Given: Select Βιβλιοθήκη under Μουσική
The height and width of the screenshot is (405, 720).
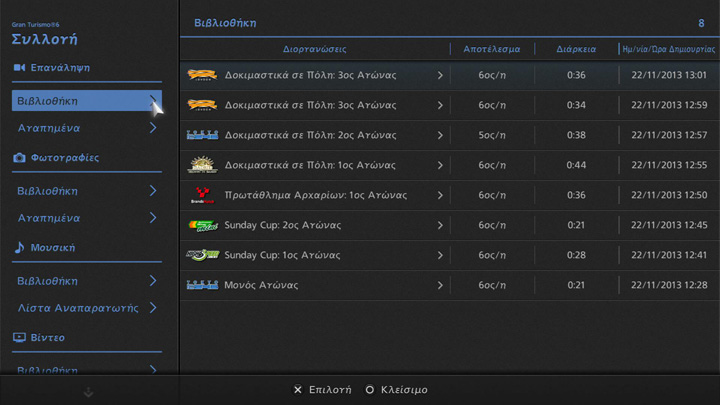Looking at the screenshot, I should [86, 281].
